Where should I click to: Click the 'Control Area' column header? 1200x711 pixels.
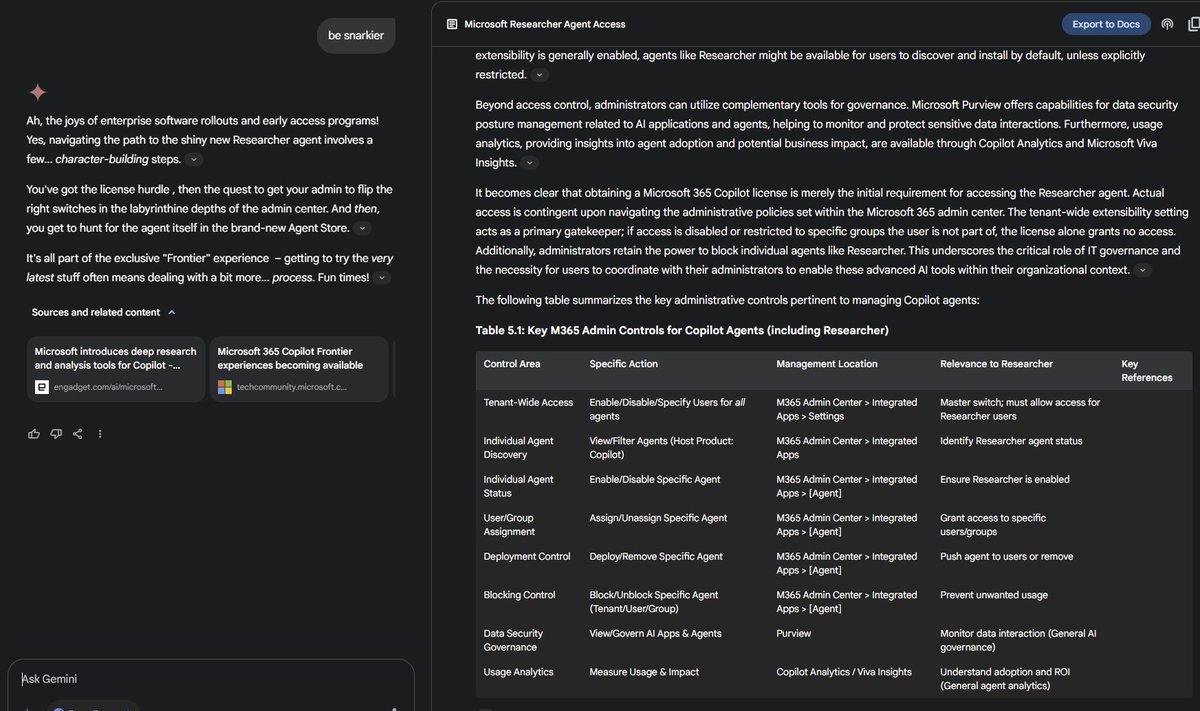(512, 364)
